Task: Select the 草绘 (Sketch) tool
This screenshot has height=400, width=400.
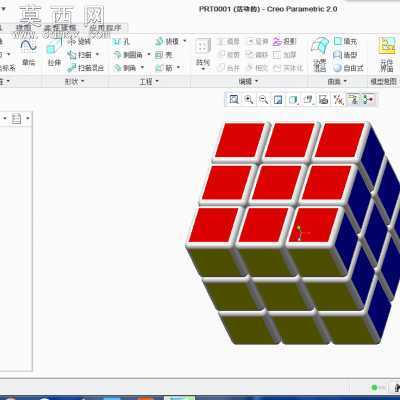Action: (x=29, y=53)
